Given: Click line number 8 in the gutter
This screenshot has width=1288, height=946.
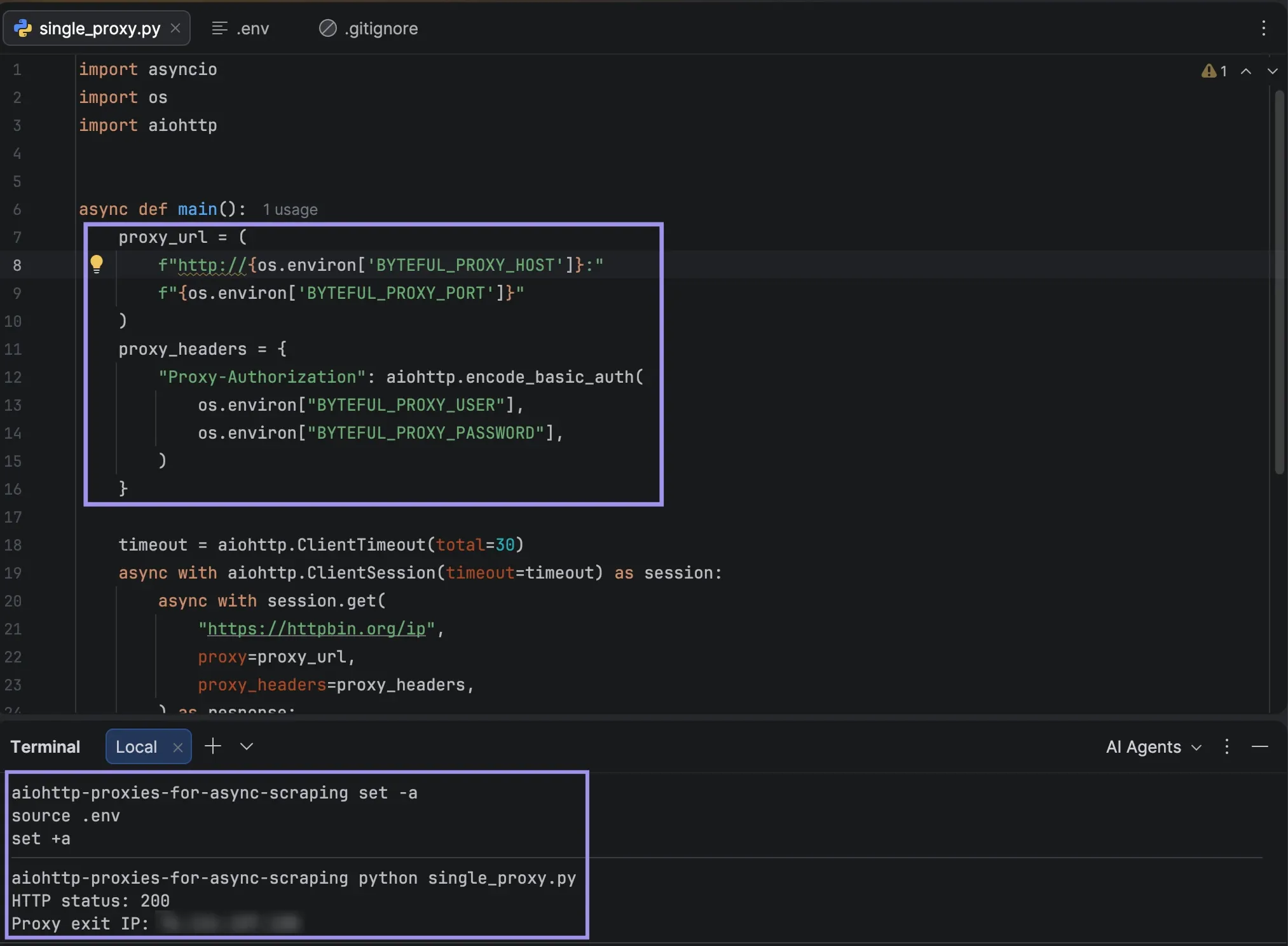Looking at the screenshot, I should coord(17,265).
